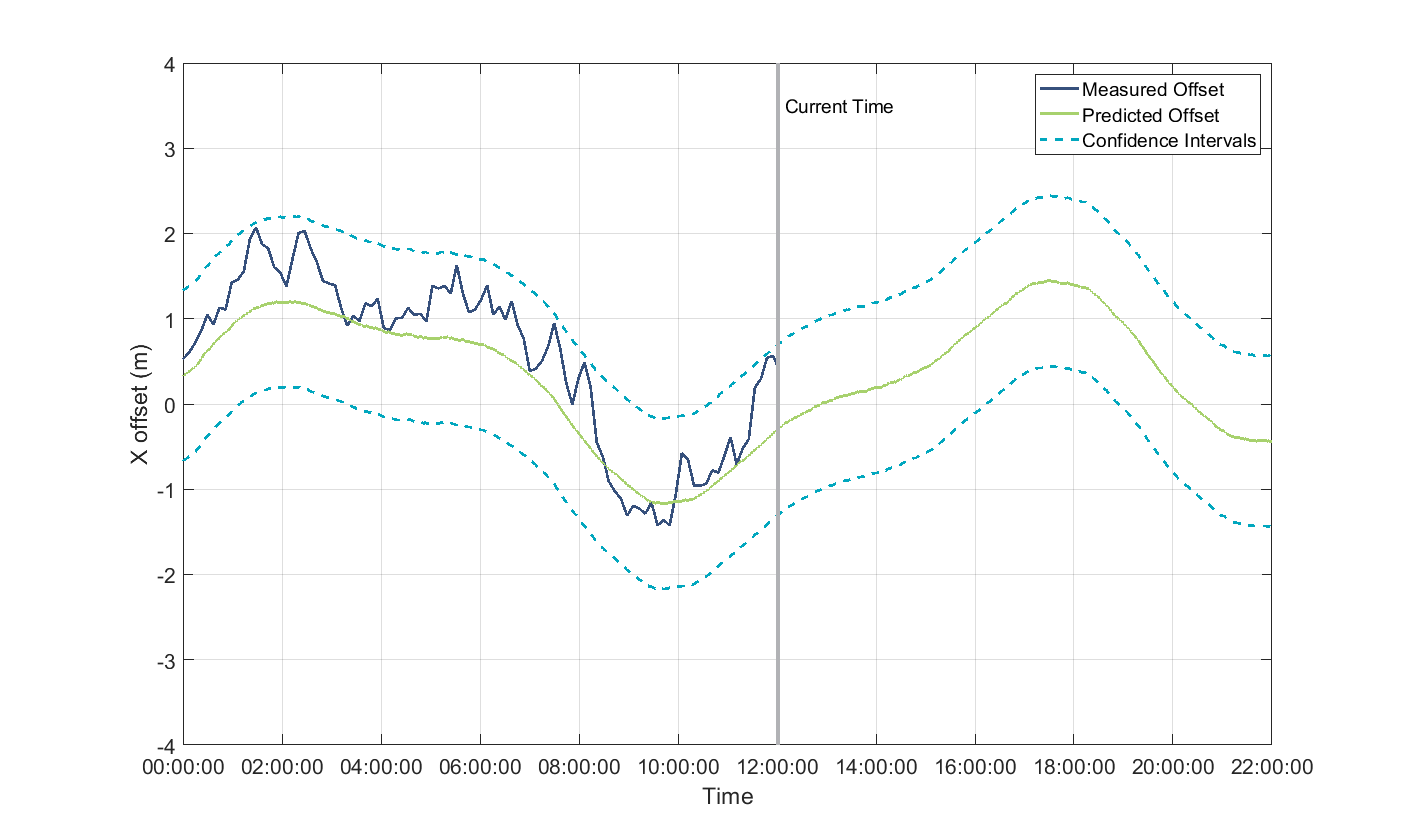Click the 22:00:00 tick label
This screenshot has width=1406, height=837.
(1271, 766)
